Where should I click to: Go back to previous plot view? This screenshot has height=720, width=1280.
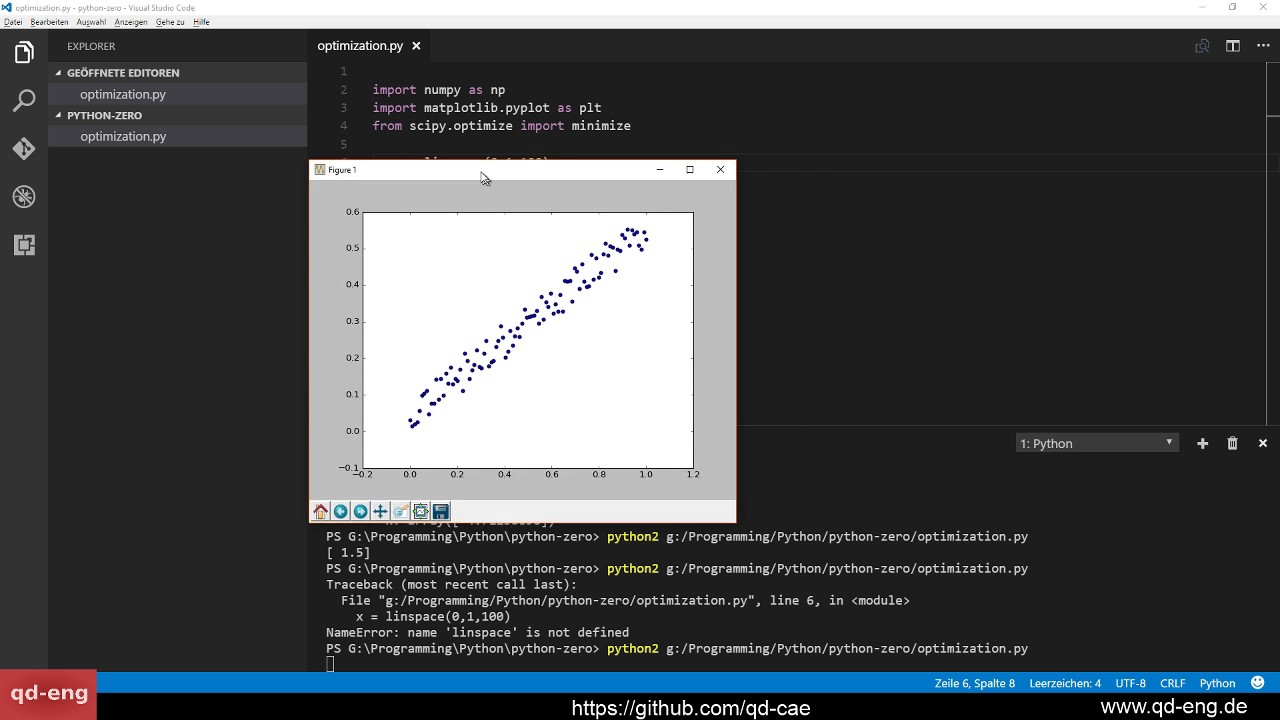(341, 512)
